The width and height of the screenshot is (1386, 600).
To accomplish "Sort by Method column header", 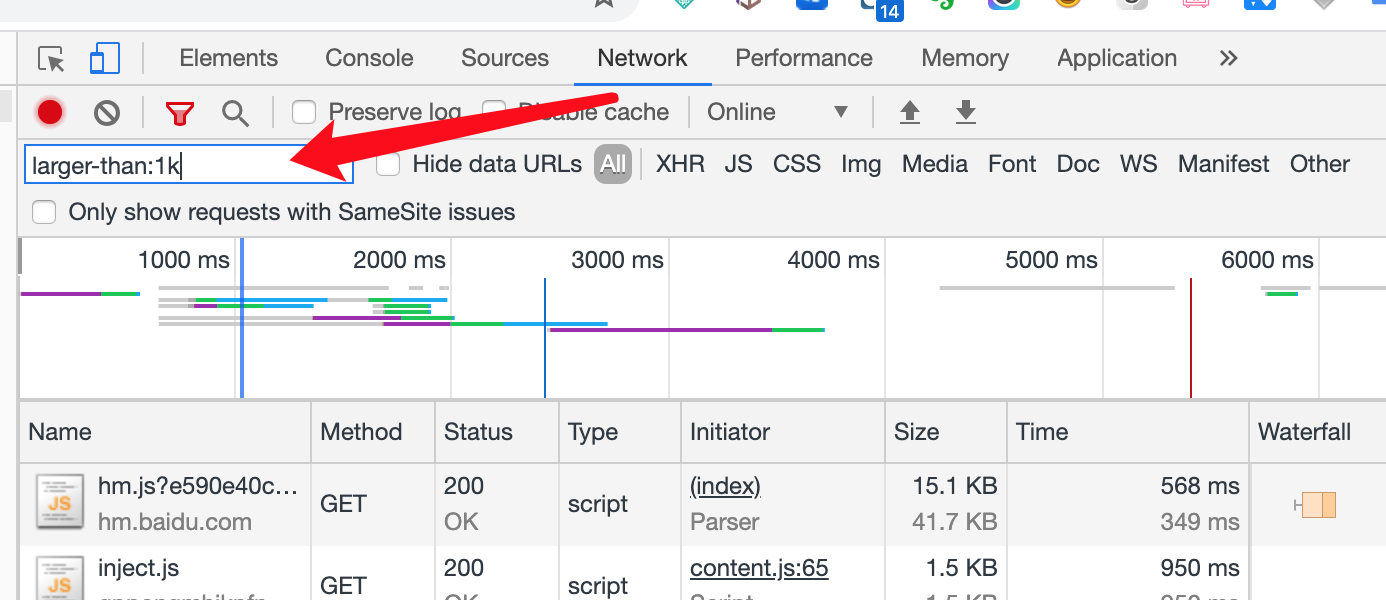I will pos(373,432).
